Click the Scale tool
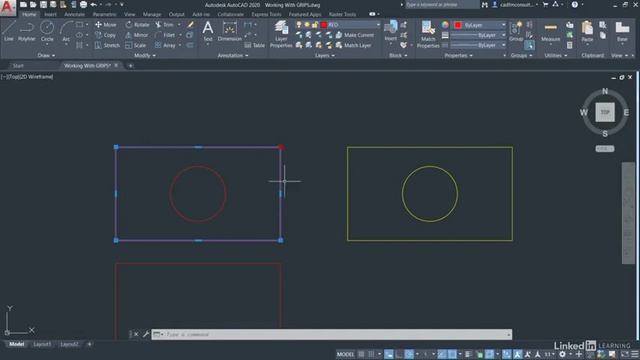Screen dimensions: 640x360 tap(136, 45)
